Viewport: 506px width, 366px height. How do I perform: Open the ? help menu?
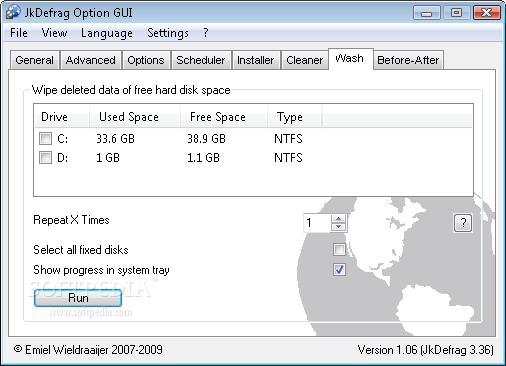click(206, 33)
